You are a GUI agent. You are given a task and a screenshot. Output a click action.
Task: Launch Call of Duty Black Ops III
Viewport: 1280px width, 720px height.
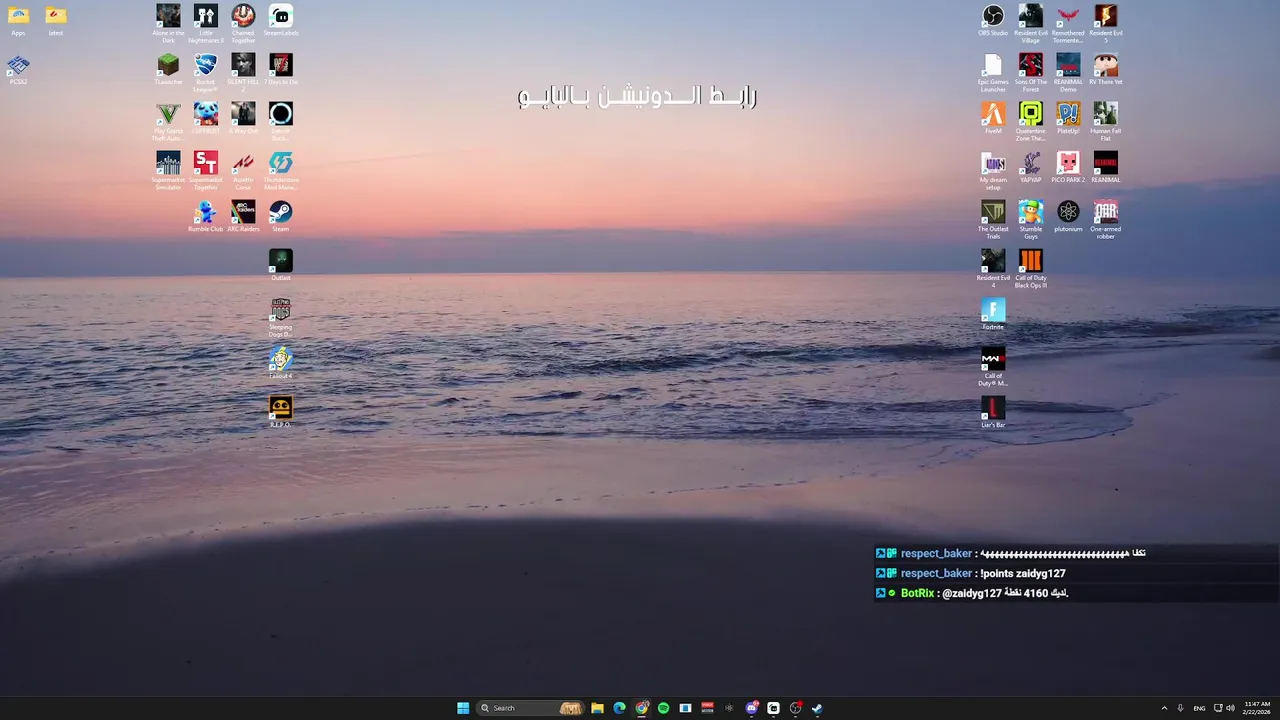1031,268
